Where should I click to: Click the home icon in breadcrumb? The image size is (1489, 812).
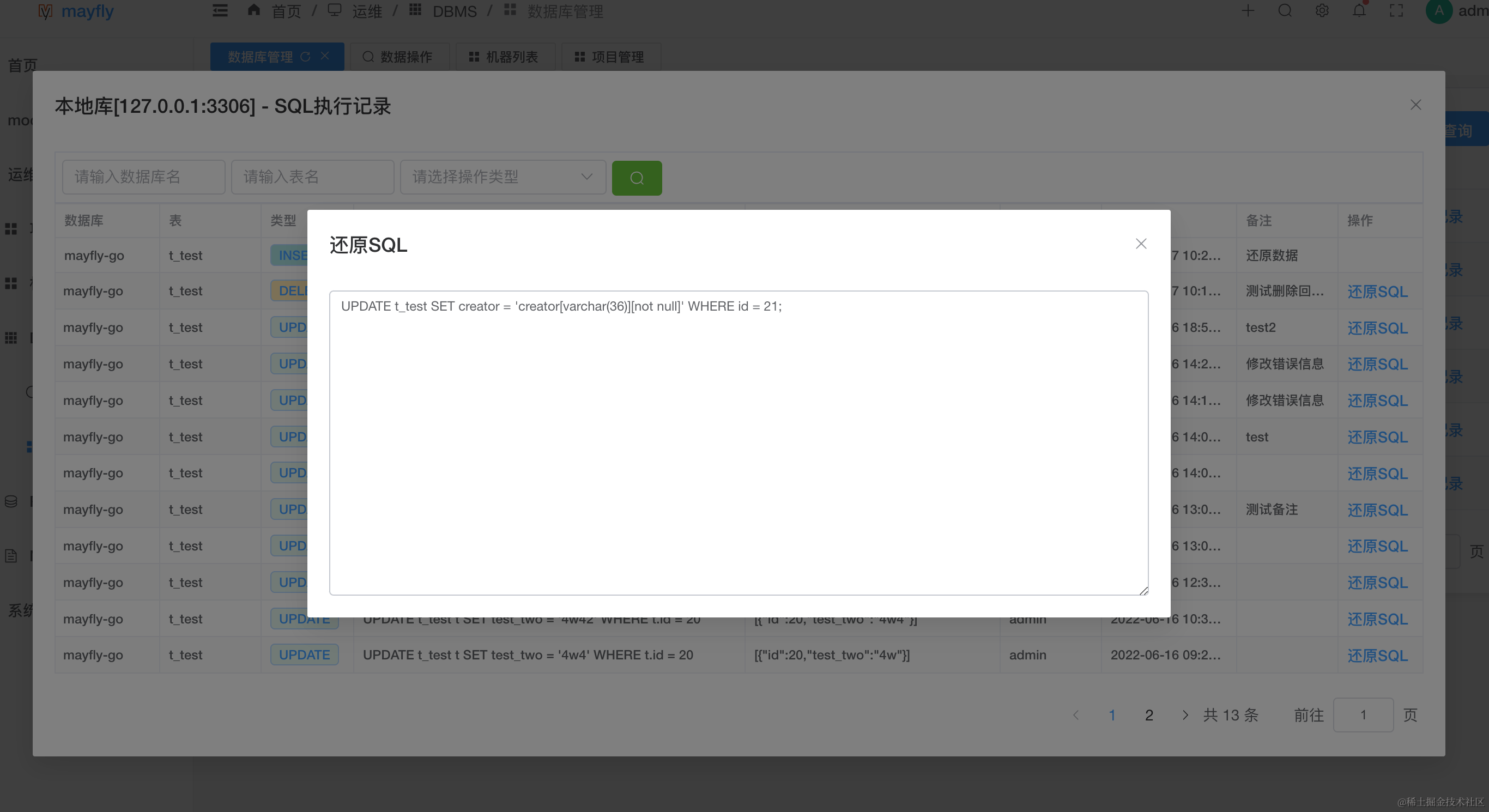coord(254,10)
